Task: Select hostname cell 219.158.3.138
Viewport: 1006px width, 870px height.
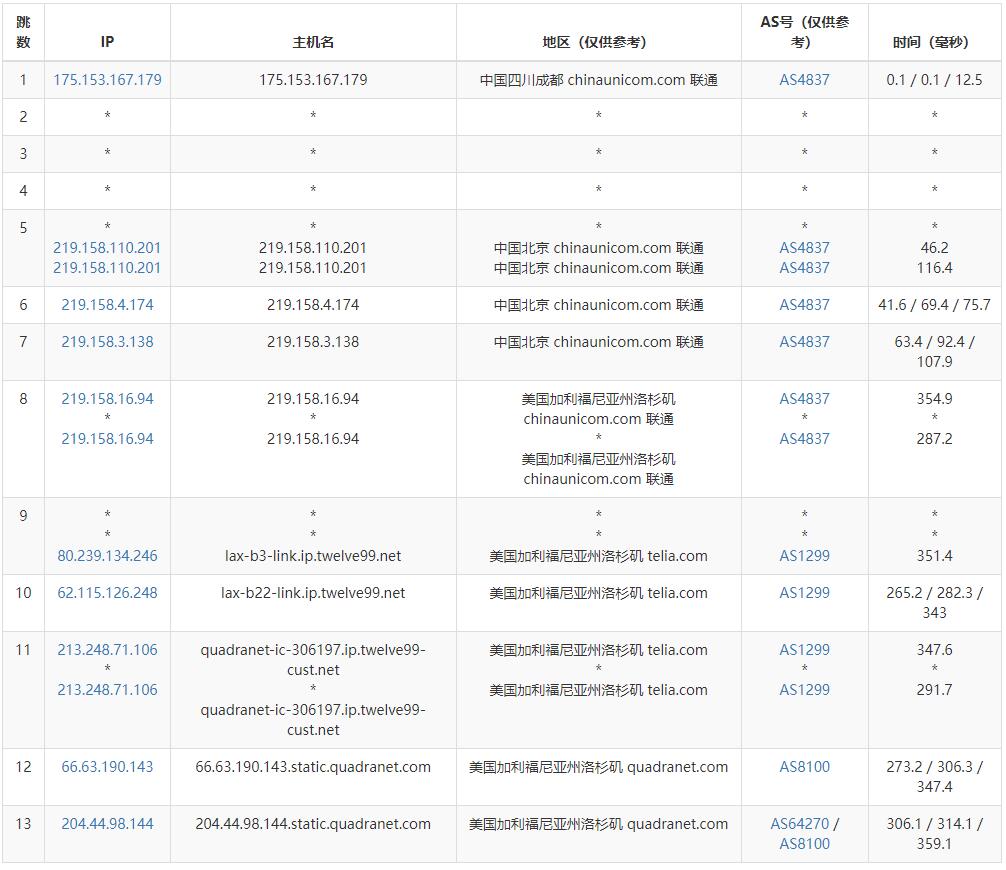Action: pyautogui.click(x=313, y=342)
